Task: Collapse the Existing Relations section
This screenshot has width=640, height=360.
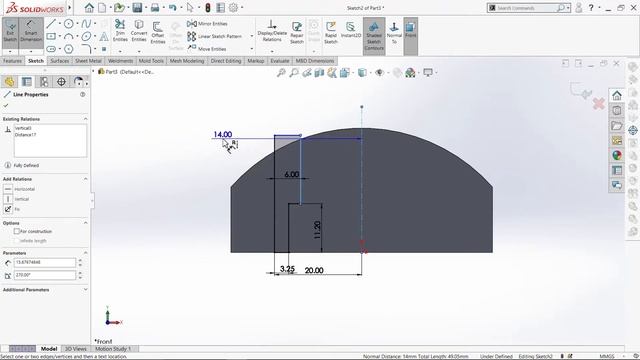Action: click(x=85, y=119)
